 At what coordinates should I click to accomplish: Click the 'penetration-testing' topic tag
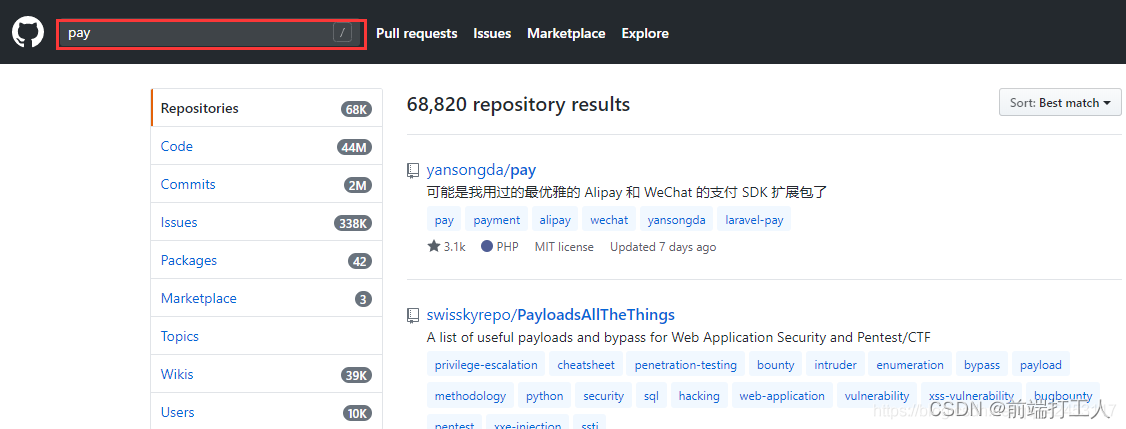[x=686, y=364]
